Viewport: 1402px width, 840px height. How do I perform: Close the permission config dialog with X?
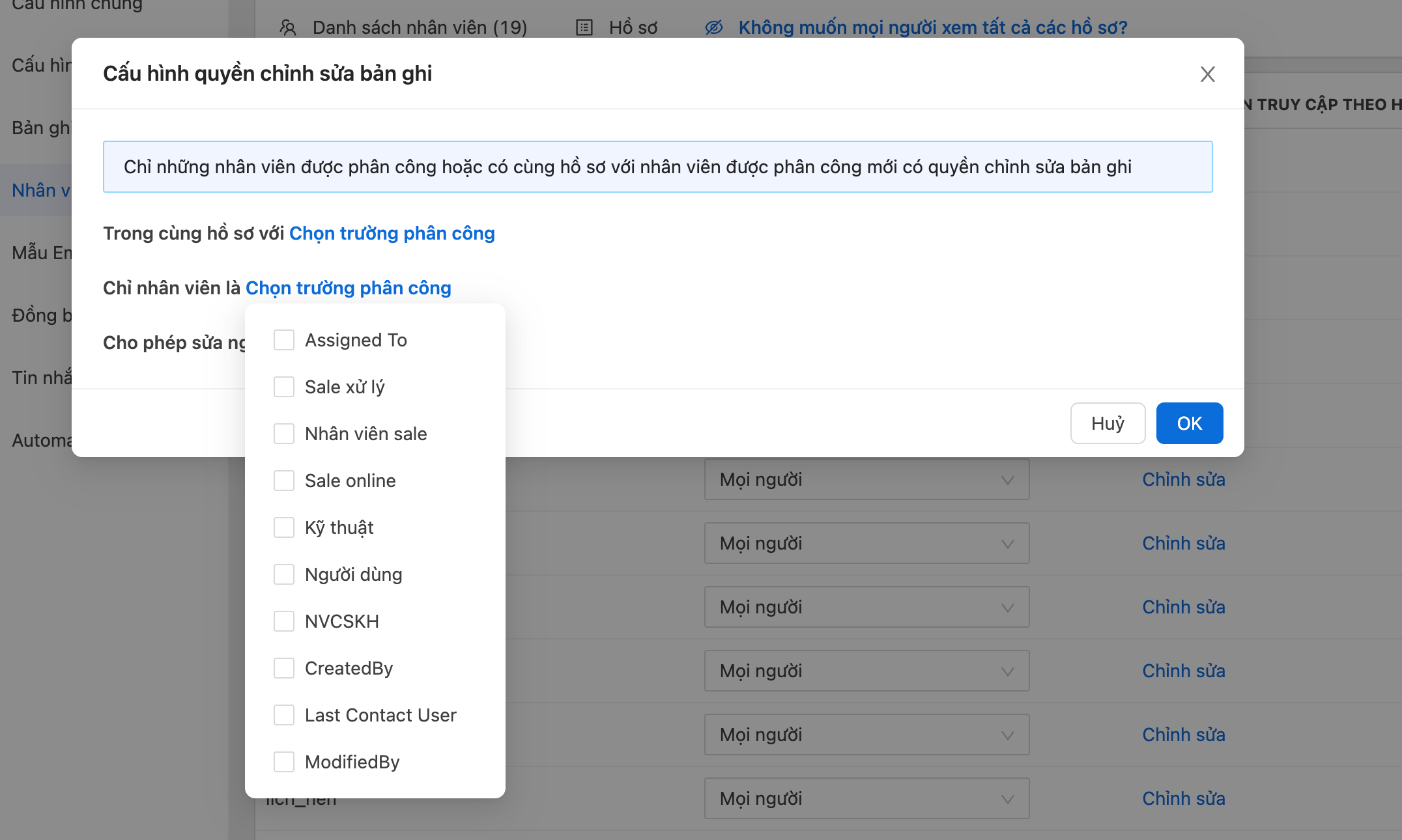(1207, 74)
